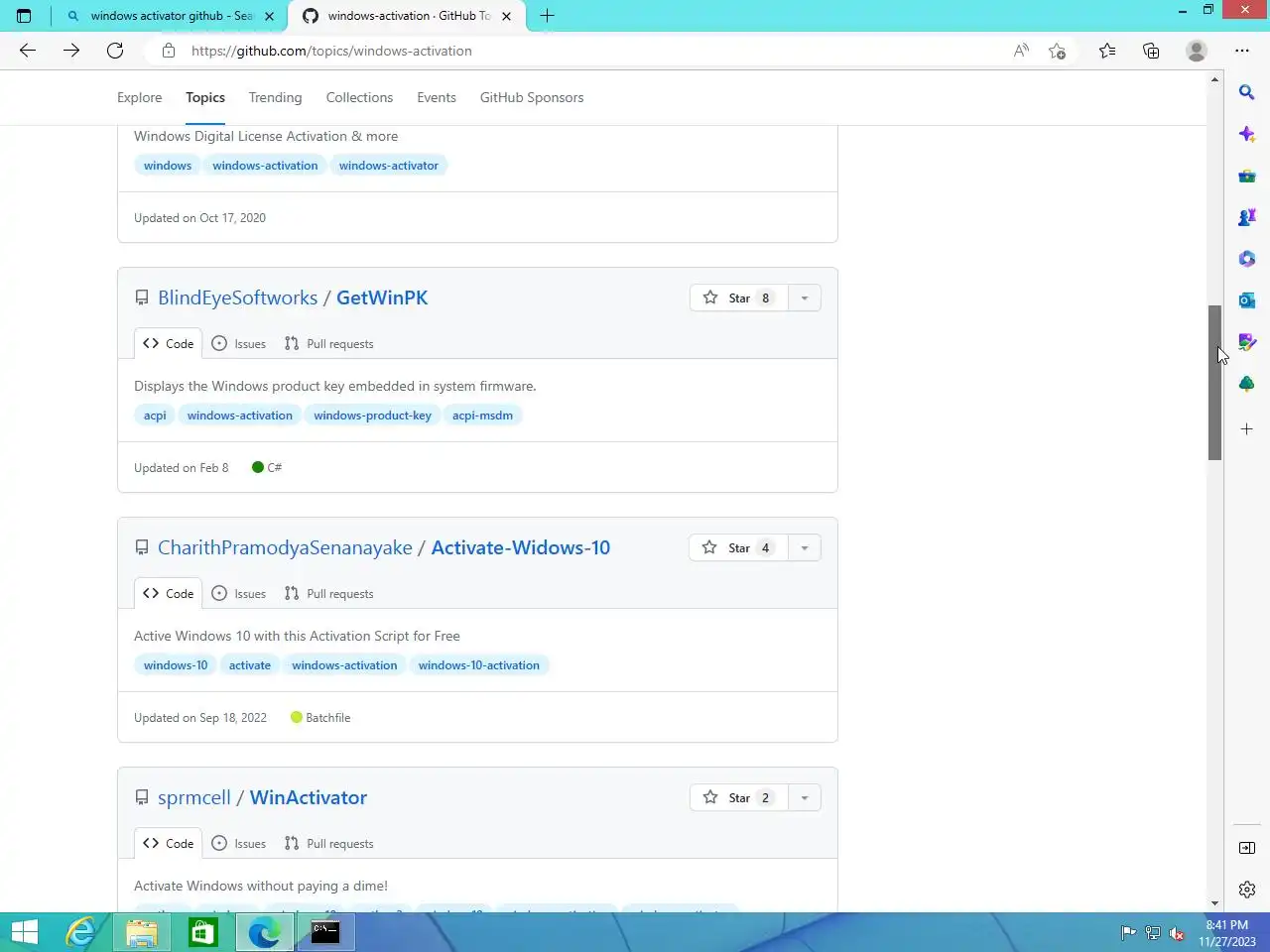Open browser Collections icon
The height and width of the screenshot is (952, 1270).
click(1151, 51)
